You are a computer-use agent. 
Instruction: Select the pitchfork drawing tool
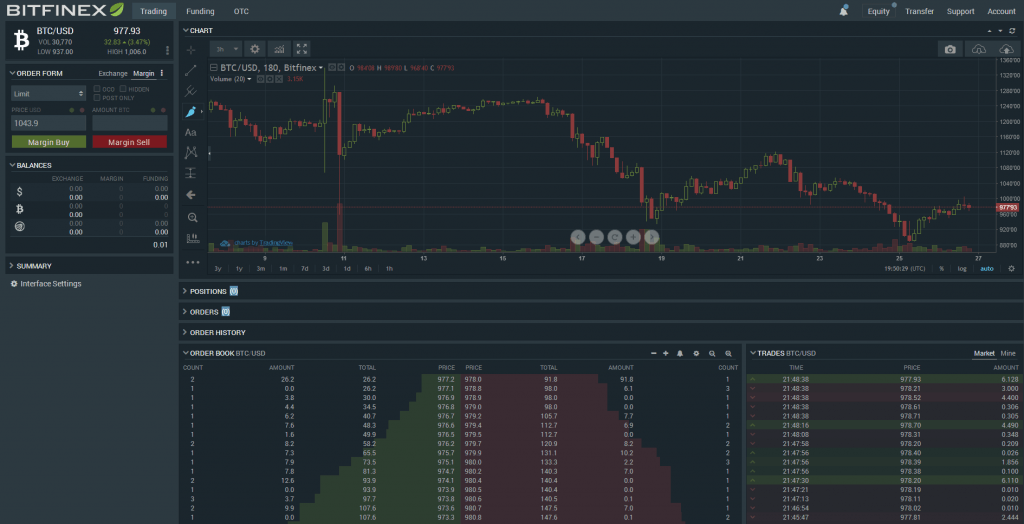click(191, 91)
